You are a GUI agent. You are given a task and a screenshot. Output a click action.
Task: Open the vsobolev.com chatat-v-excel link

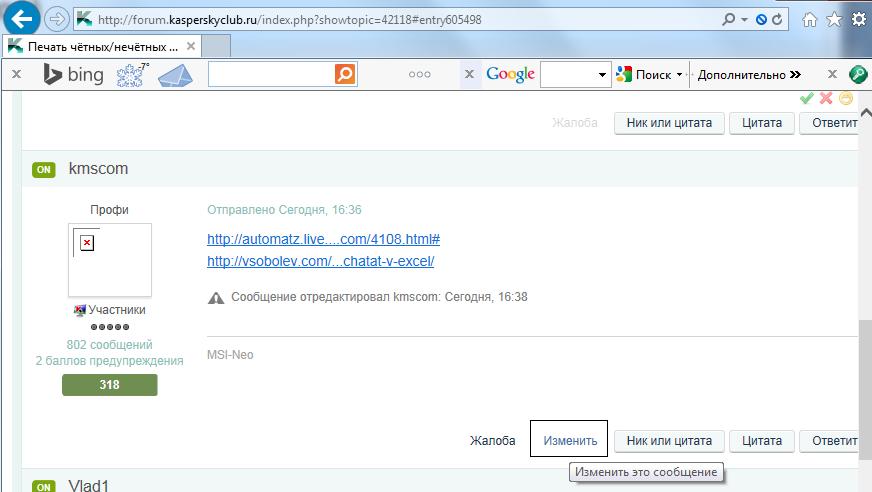point(320,261)
